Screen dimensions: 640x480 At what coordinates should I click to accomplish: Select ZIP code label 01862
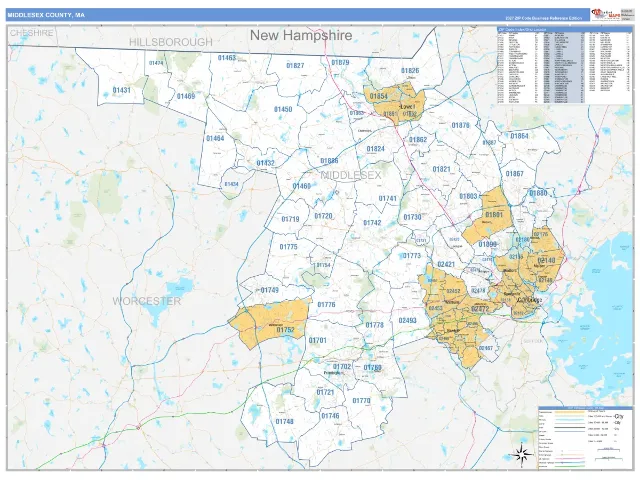tap(418, 140)
